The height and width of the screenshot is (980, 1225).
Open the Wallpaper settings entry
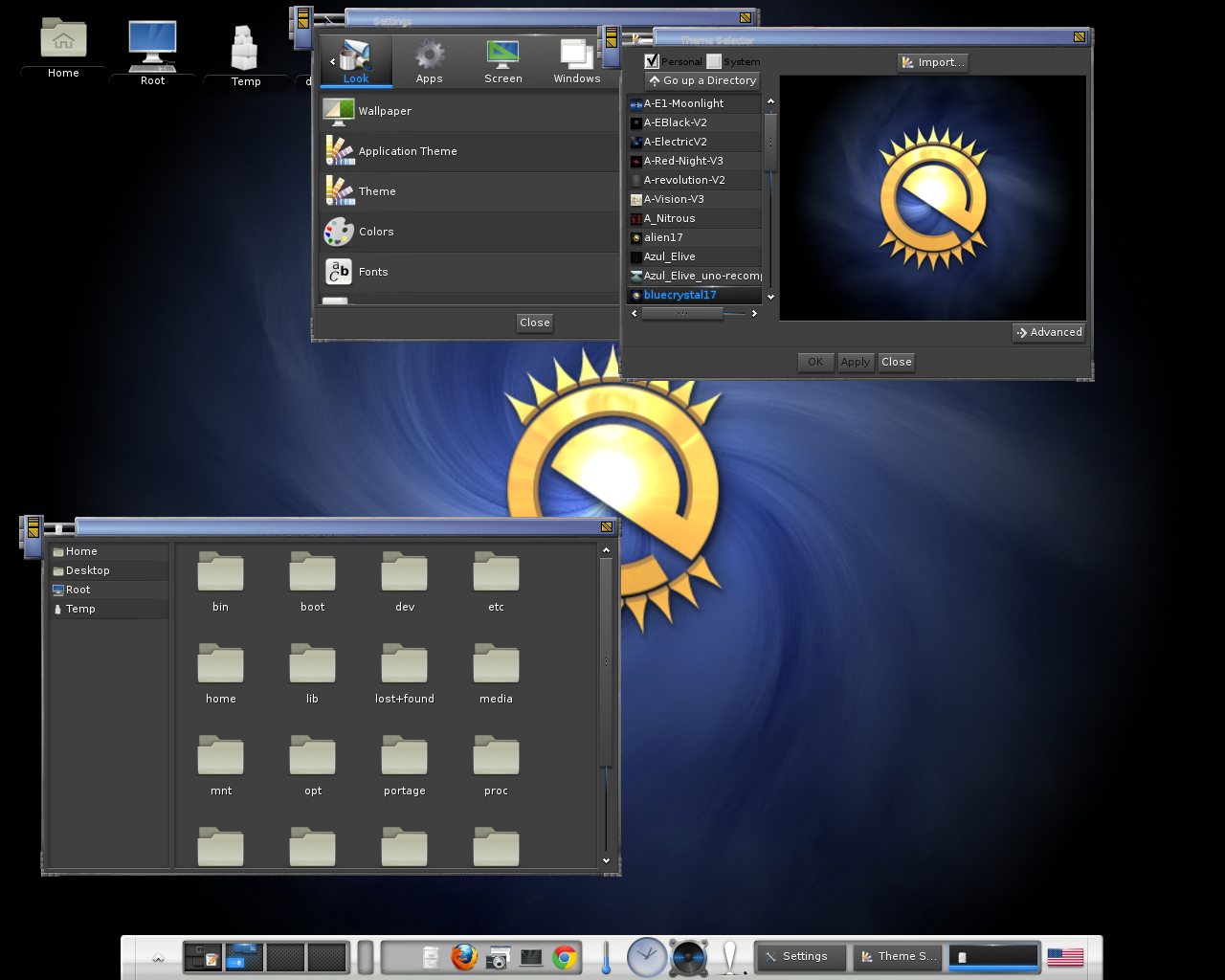(470, 111)
